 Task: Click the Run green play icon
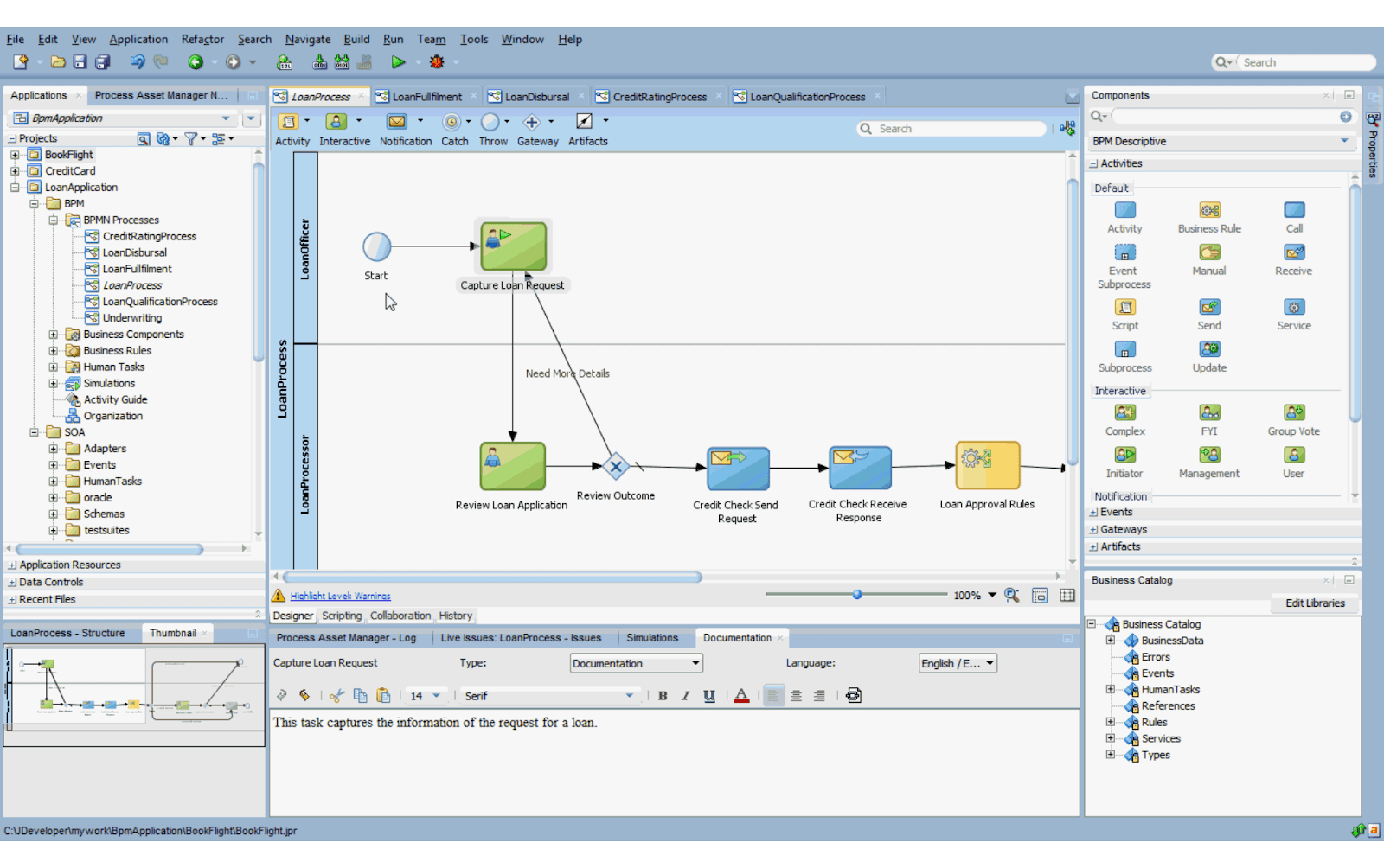[x=397, y=62]
